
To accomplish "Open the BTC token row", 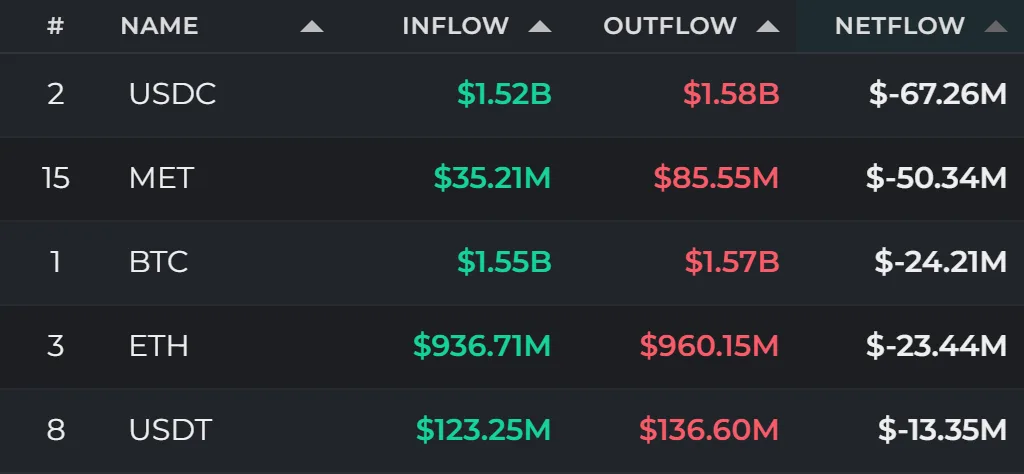I will coord(512,262).
